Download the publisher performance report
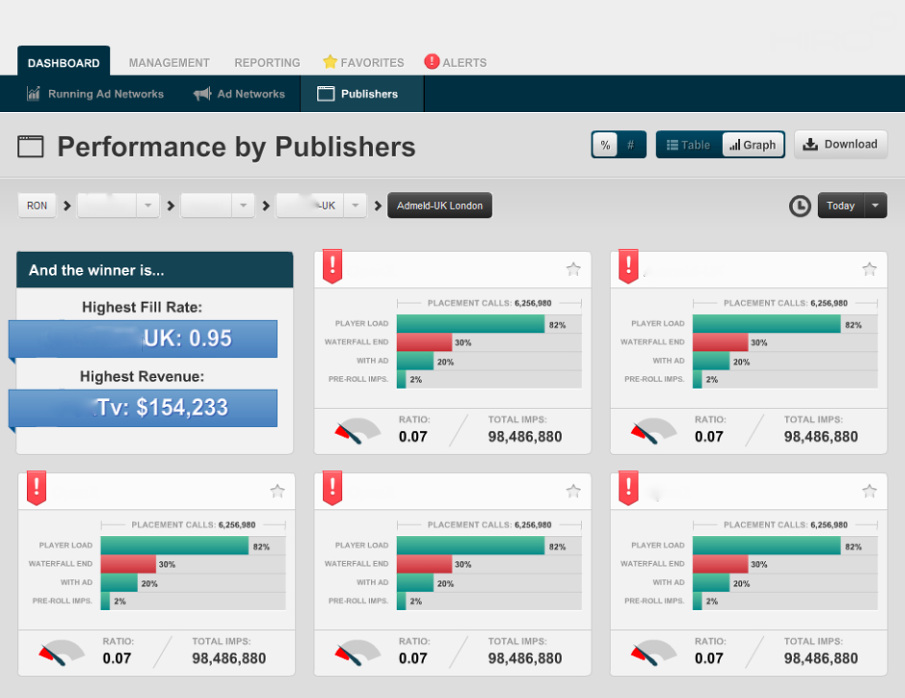Image resolution: width=905 pixels, height=698 pixels. click(840, 144)
